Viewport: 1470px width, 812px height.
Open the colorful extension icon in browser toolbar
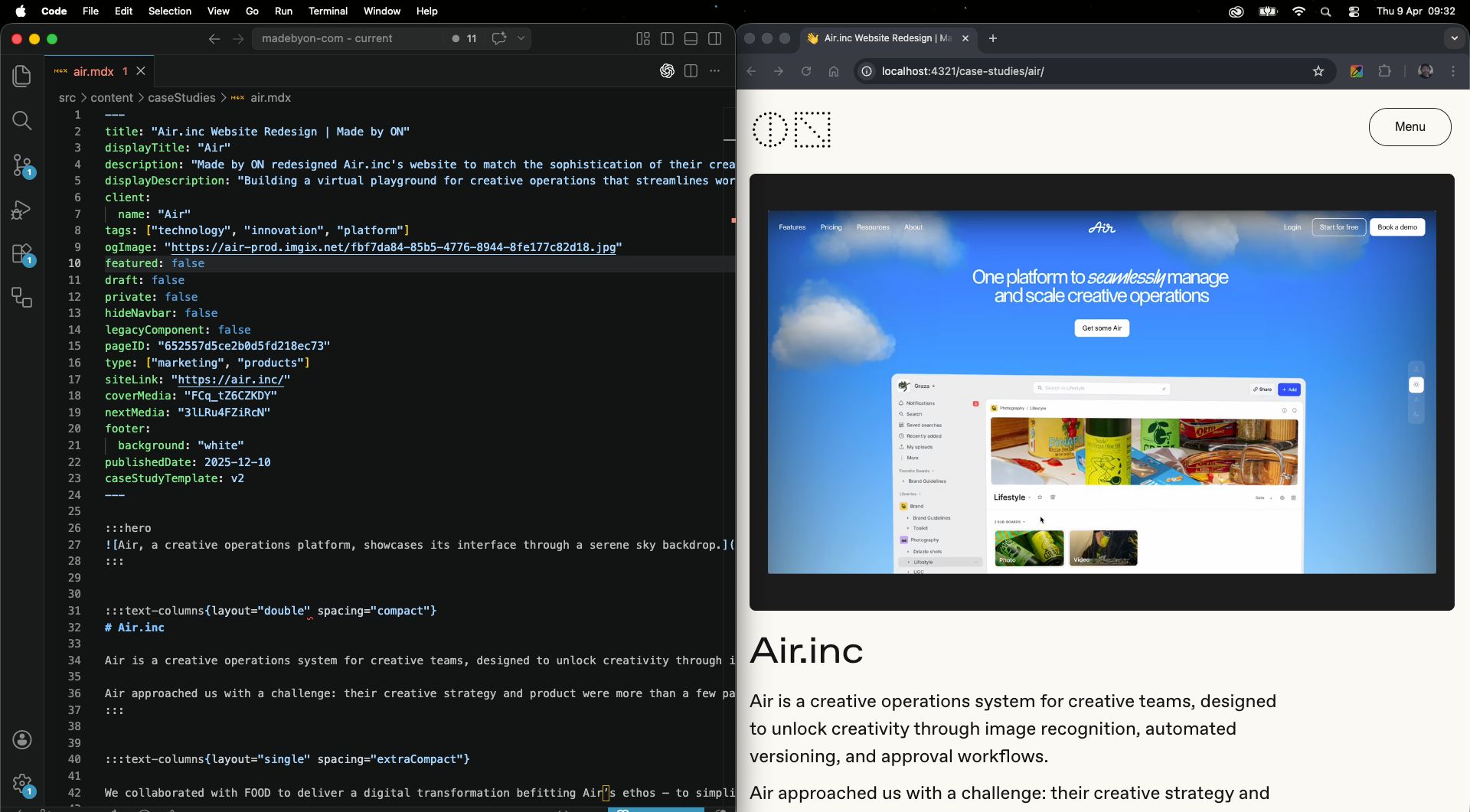(1357, 71)
